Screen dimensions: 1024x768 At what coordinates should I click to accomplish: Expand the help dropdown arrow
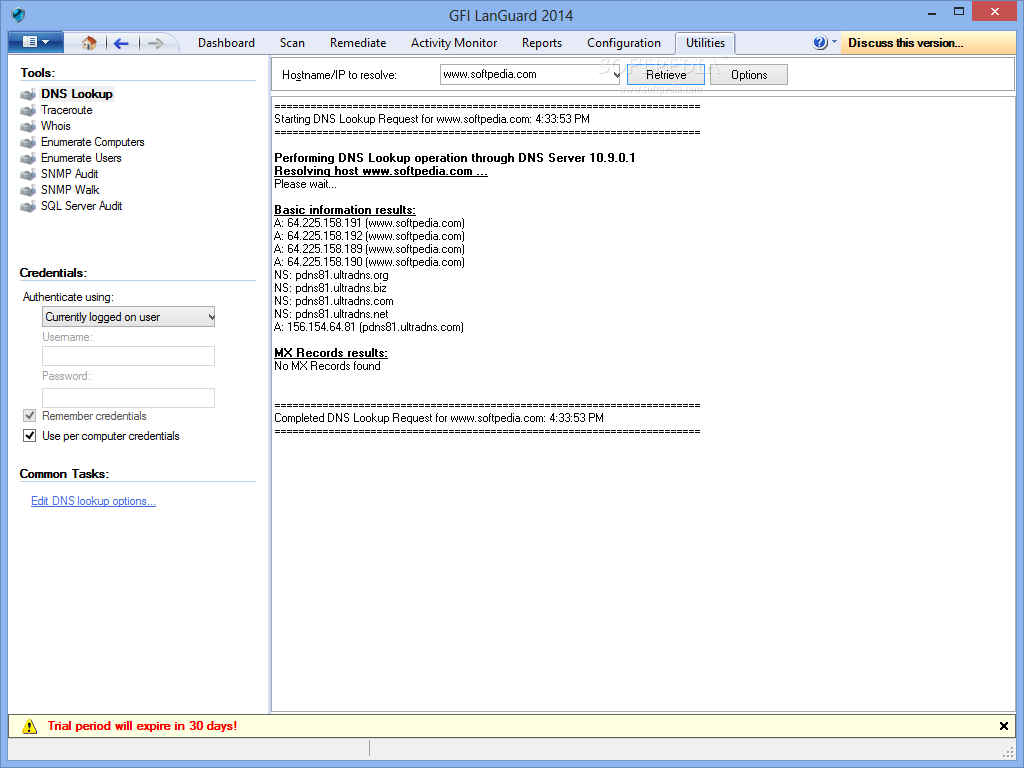point(835,41)
